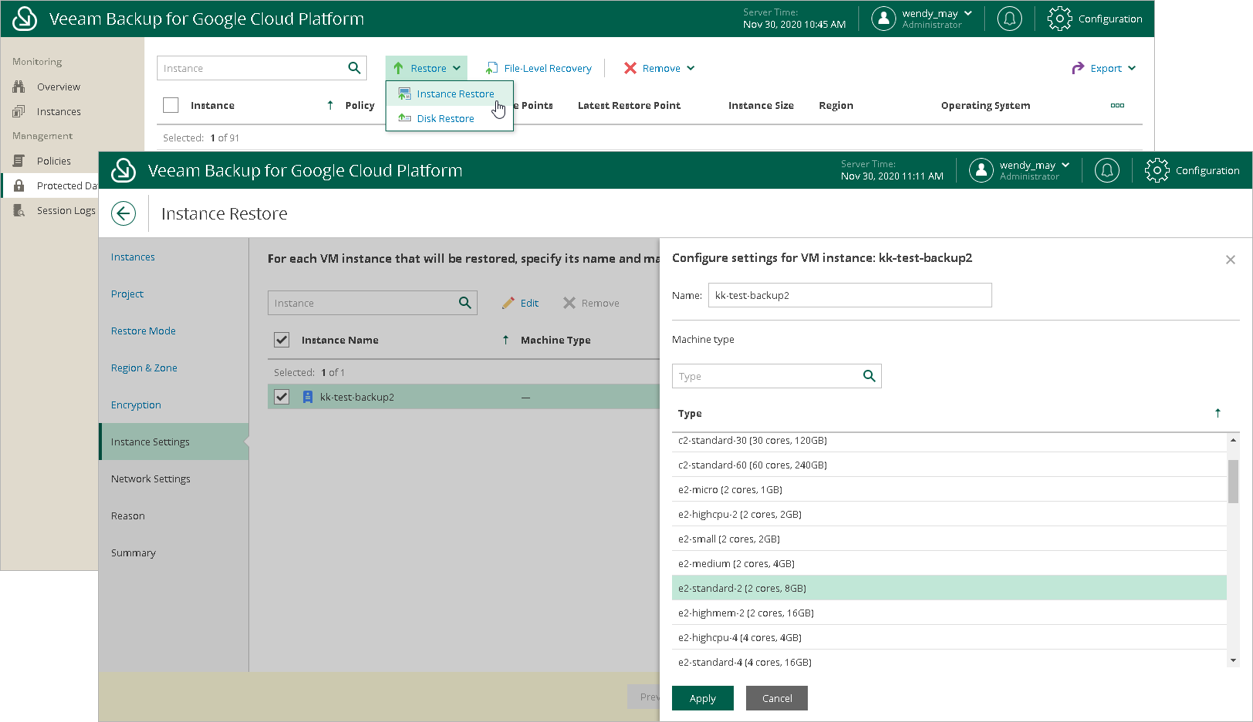The width and height of the screenshot is (1253, 722).
Task: Click the Cancel button
Action: [777, 698]
